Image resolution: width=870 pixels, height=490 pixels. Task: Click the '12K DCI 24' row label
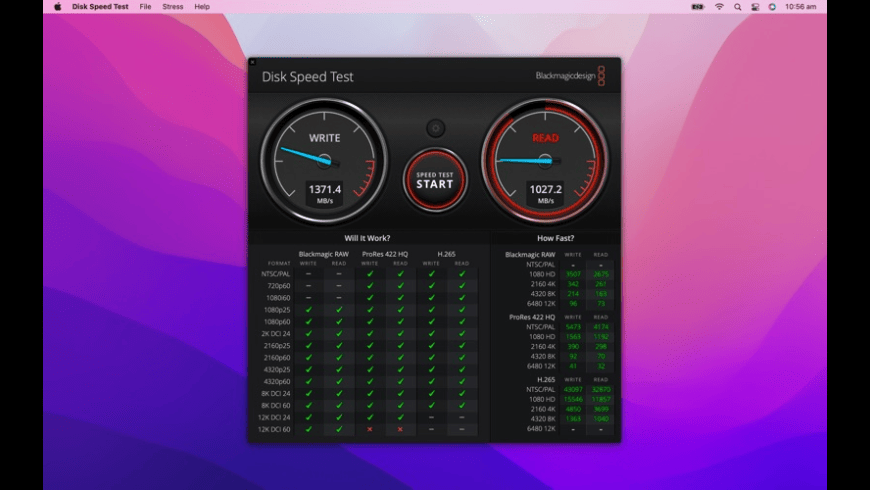click(274, 417)
